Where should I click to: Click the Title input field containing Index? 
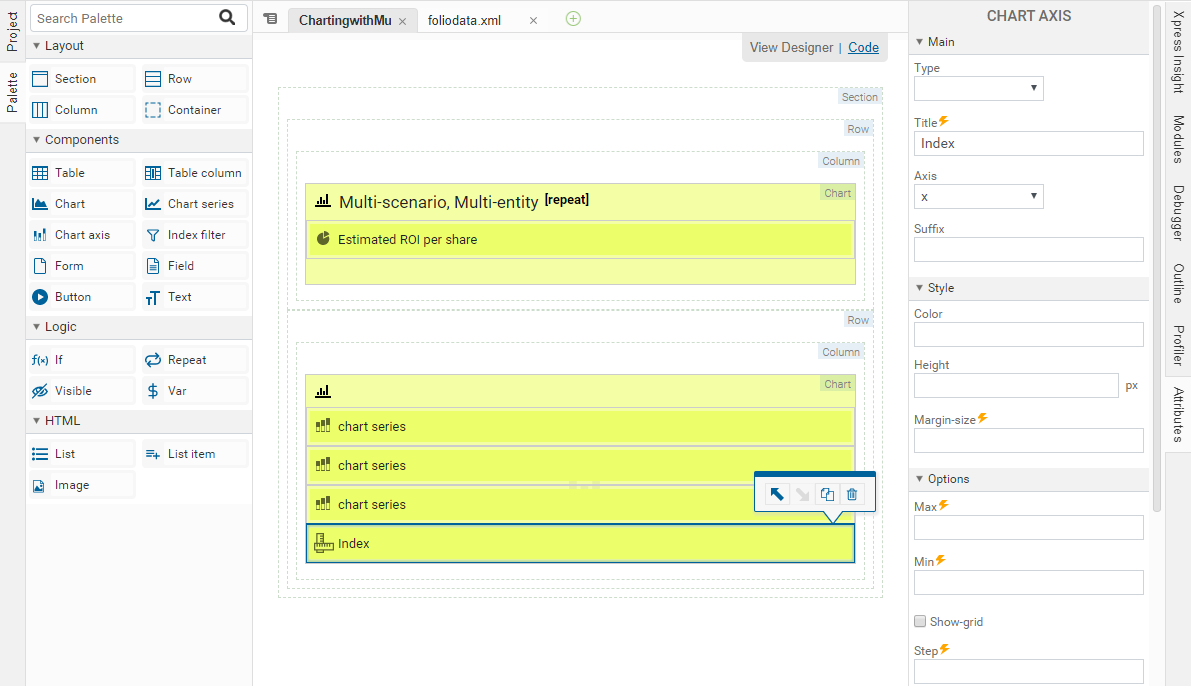click(1028, 144)
